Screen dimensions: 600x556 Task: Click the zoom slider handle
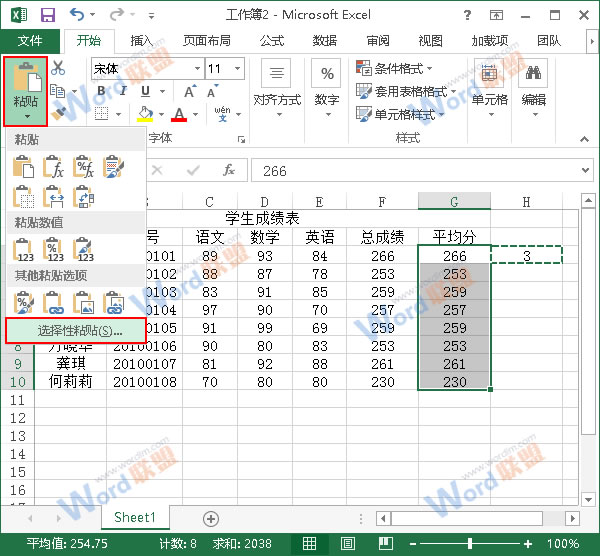pyautogui.click(x=470, y=543)
